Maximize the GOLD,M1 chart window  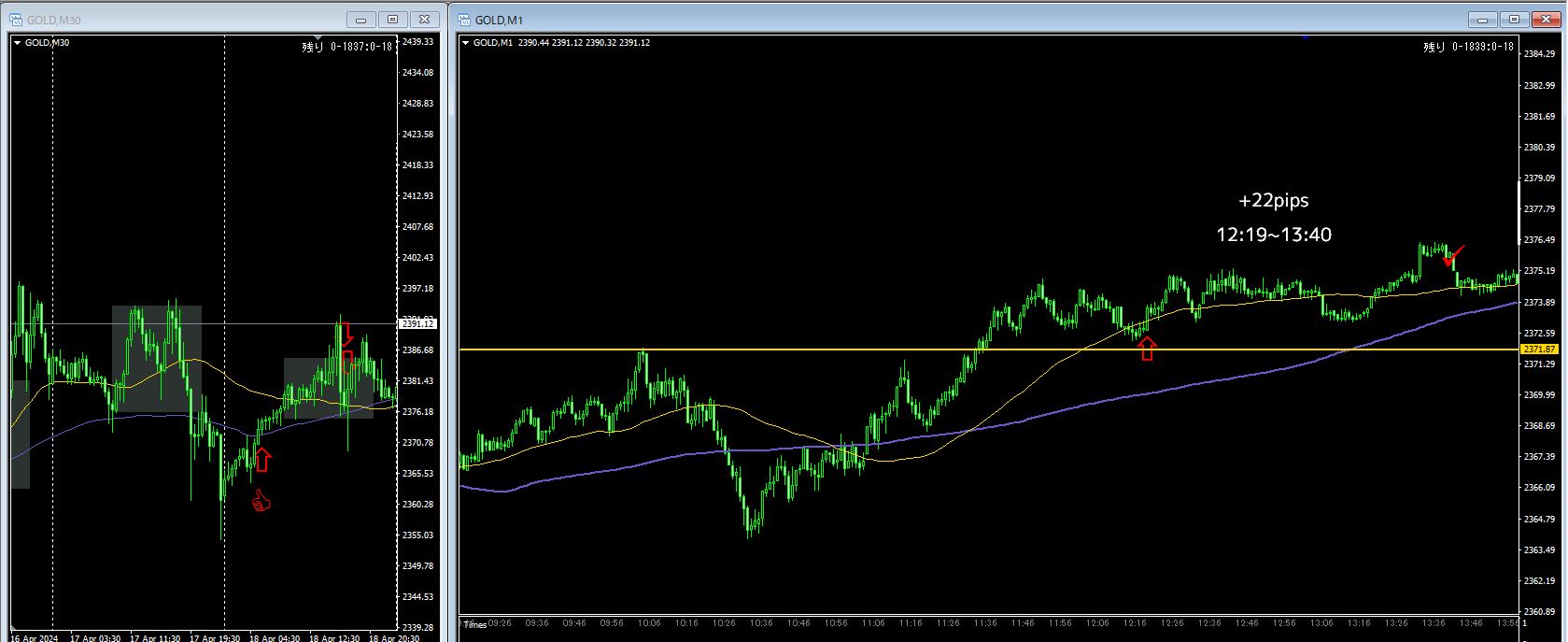tap(1514, 19)
